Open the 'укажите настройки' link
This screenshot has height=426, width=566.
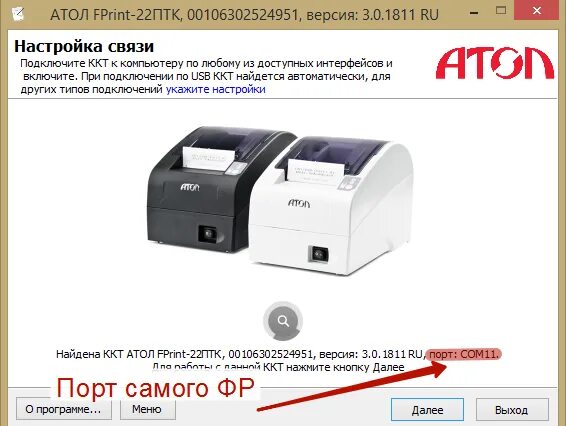[215, 89]
